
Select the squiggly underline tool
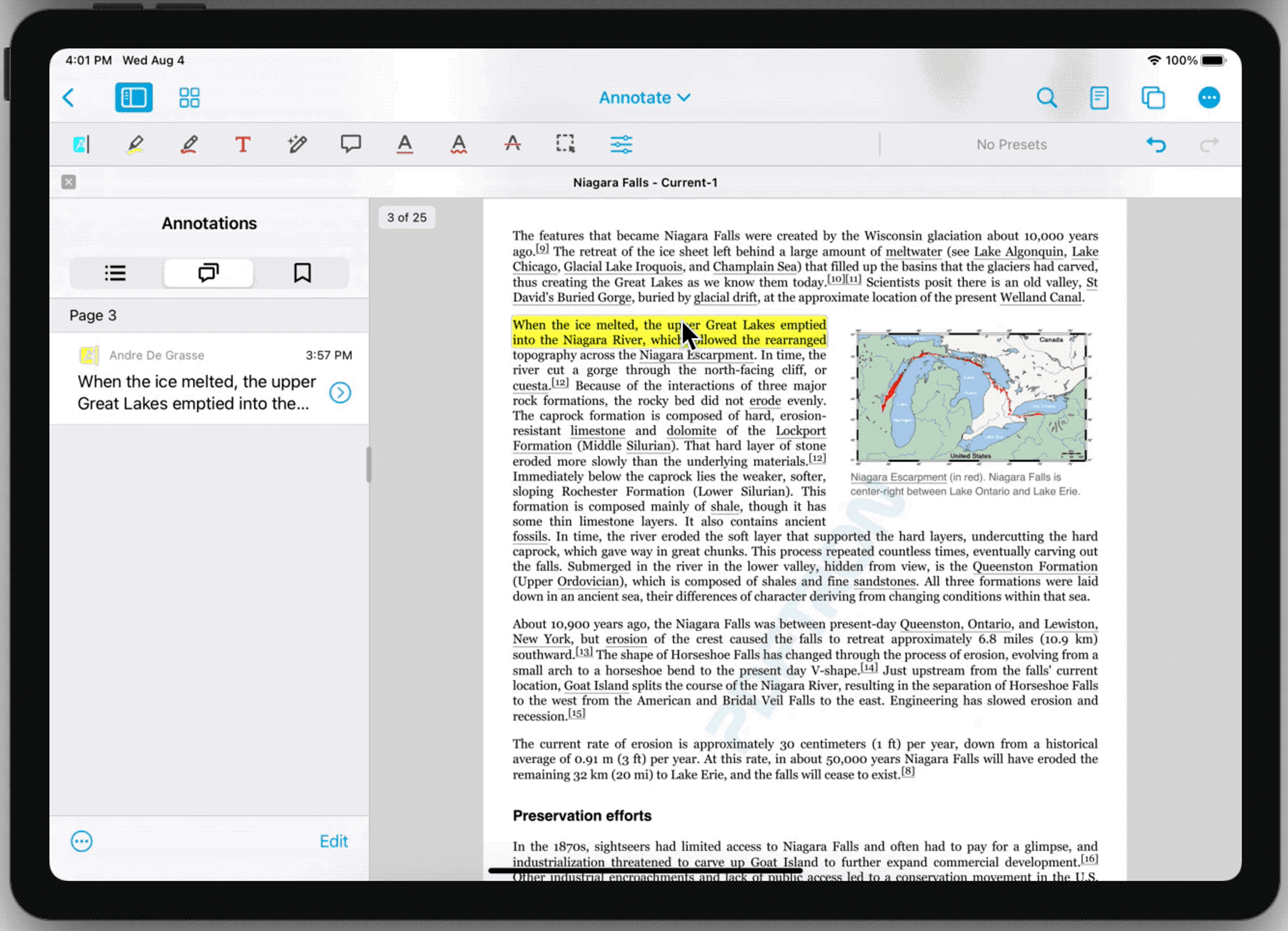(x=458, y=144)
